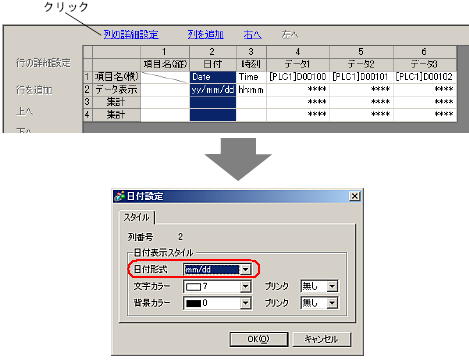Click the [PLC1]D00102 cell
469x361 pixels.
pyautogui.click(x=425, y=77)
